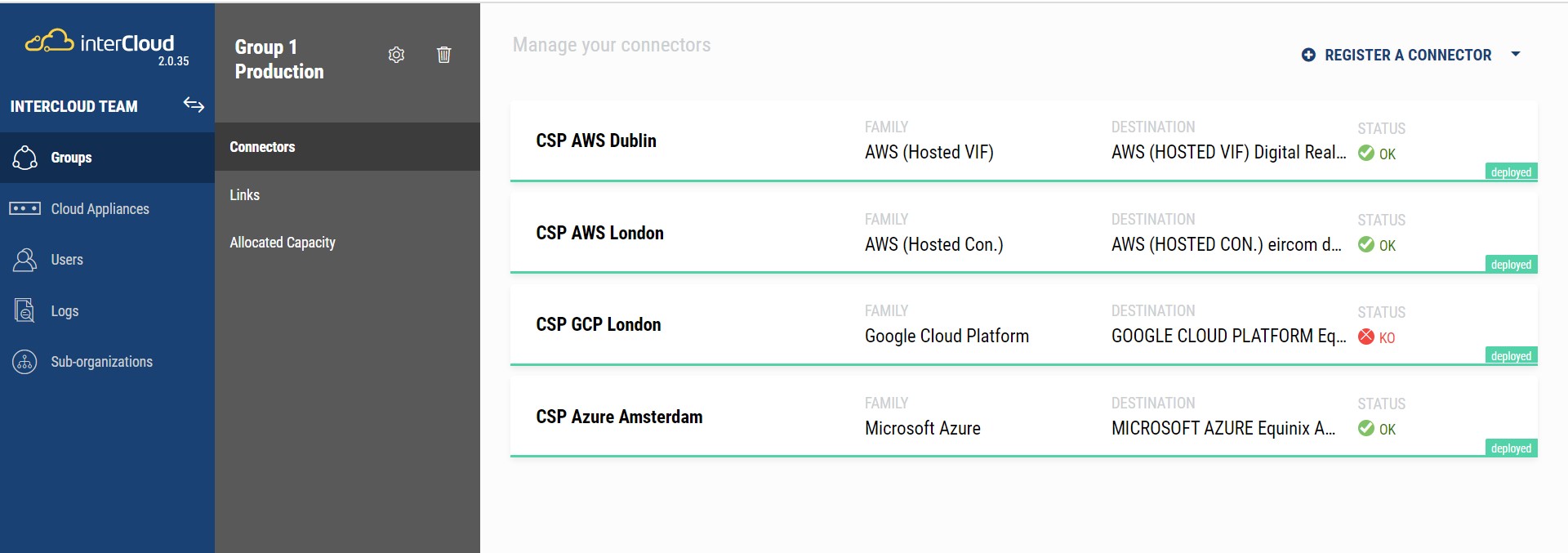The height and width of the screenshot is (553, 1568).
Task: Select the CSP Azure Amsterdam connector
Action: (619, 417)
